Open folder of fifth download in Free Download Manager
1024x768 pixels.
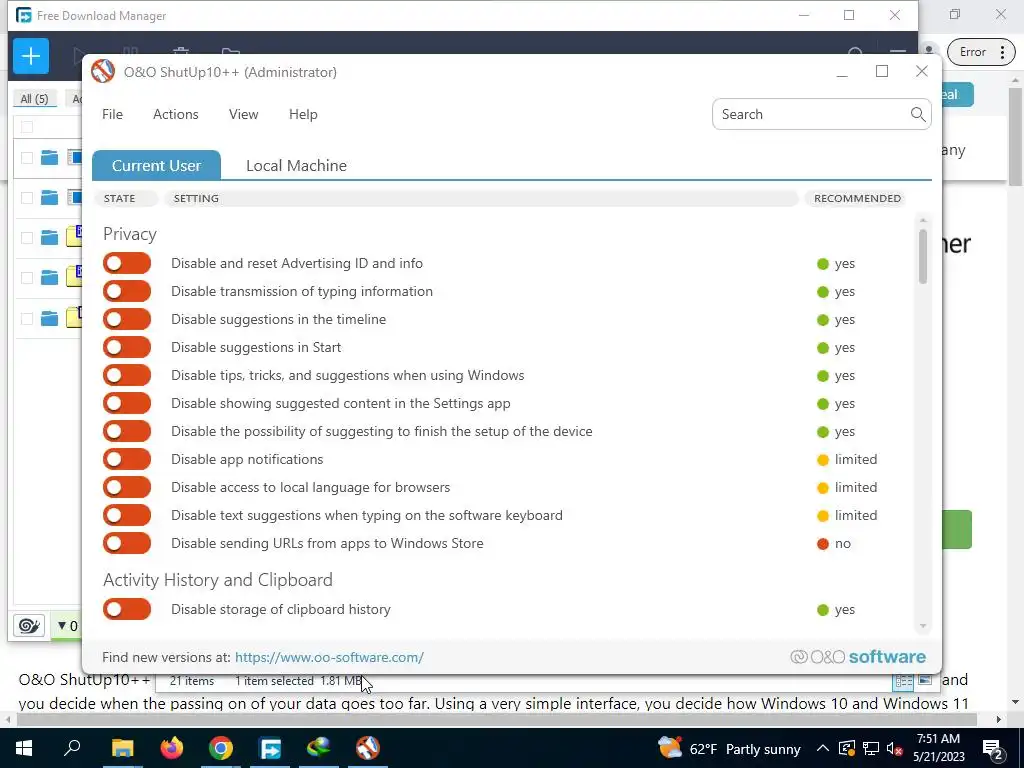pos(50,319)
